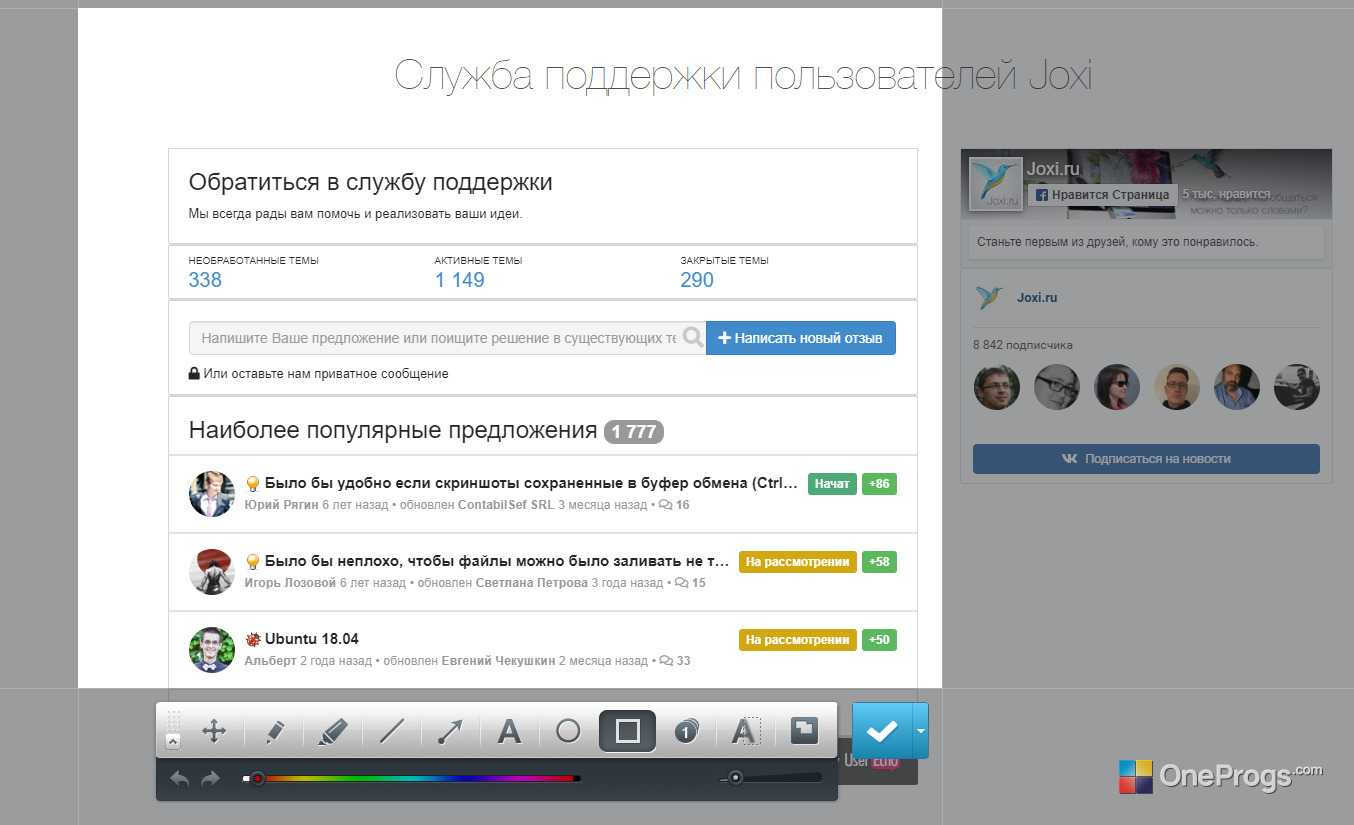Viewport: 1354px width, 825px height.
Task: Open the file upload suggestion by Игорь Лозовой
Action: coord(497,562)
